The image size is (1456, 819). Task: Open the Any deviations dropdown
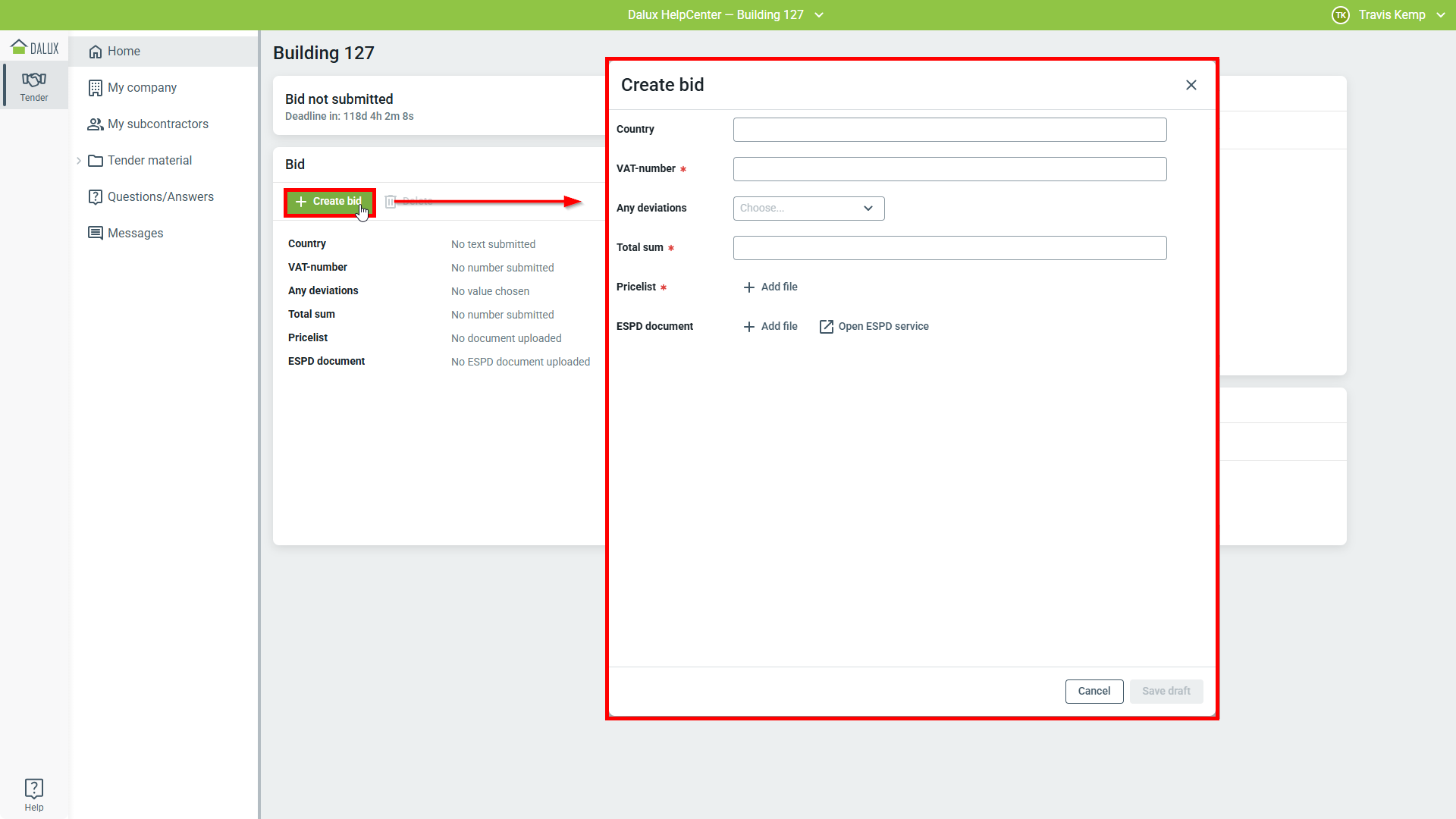click(x=808, y=209)
